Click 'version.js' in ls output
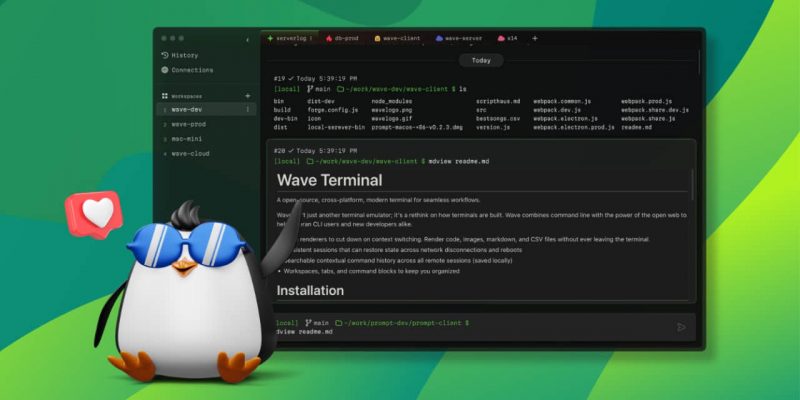The height and width of the screenshot is (400, 800). (x=493, y=127)
